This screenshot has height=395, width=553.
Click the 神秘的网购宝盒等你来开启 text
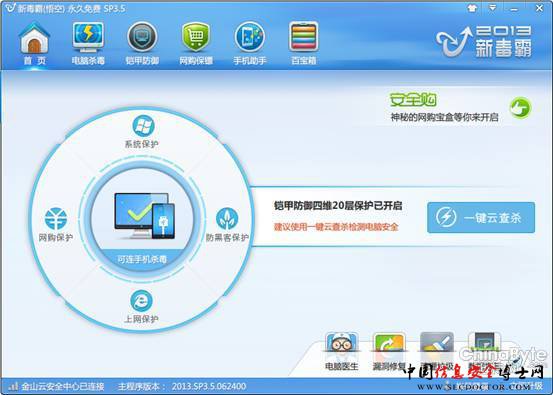click(444, 117)
